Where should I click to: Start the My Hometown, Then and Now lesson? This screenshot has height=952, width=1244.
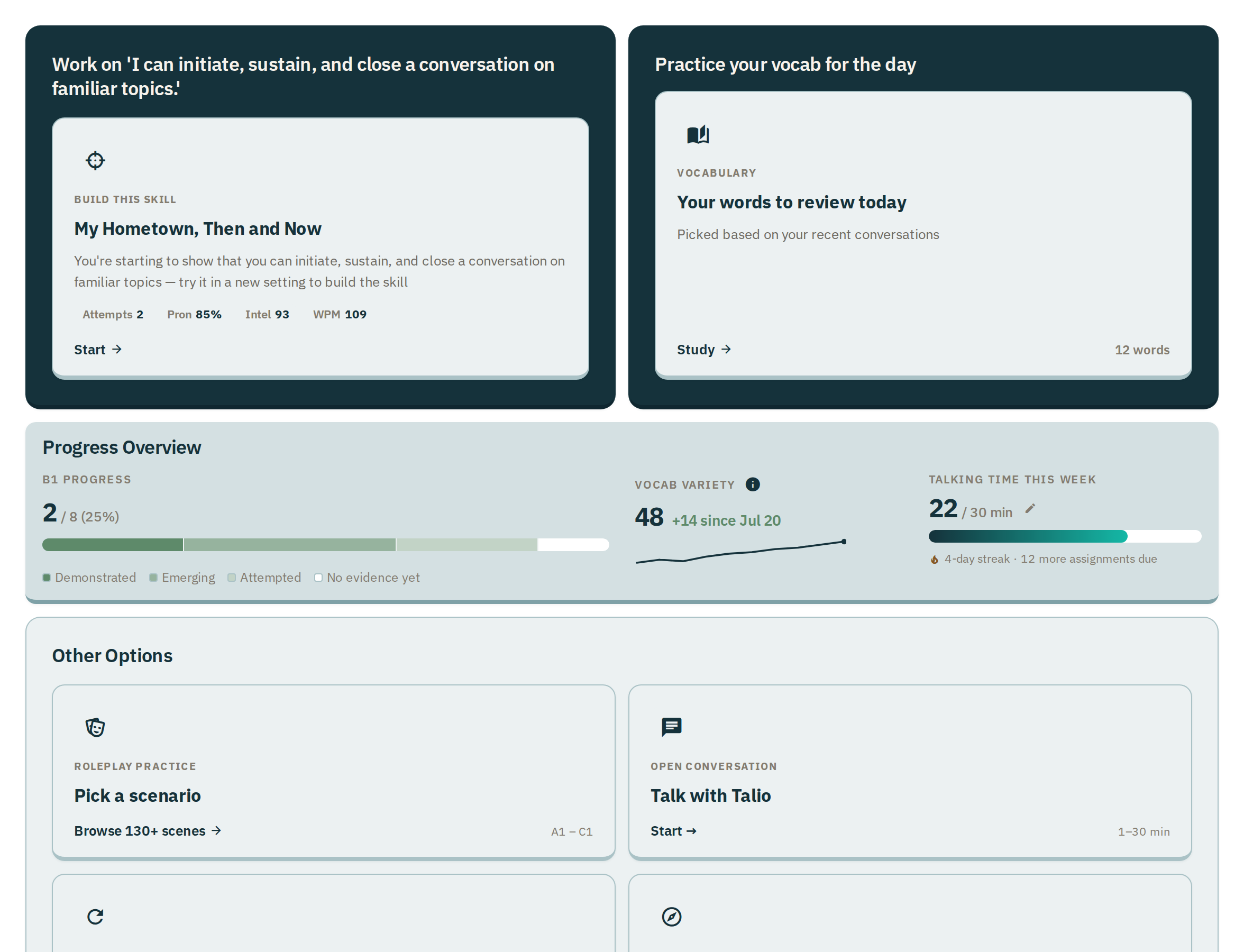point(98,350)
